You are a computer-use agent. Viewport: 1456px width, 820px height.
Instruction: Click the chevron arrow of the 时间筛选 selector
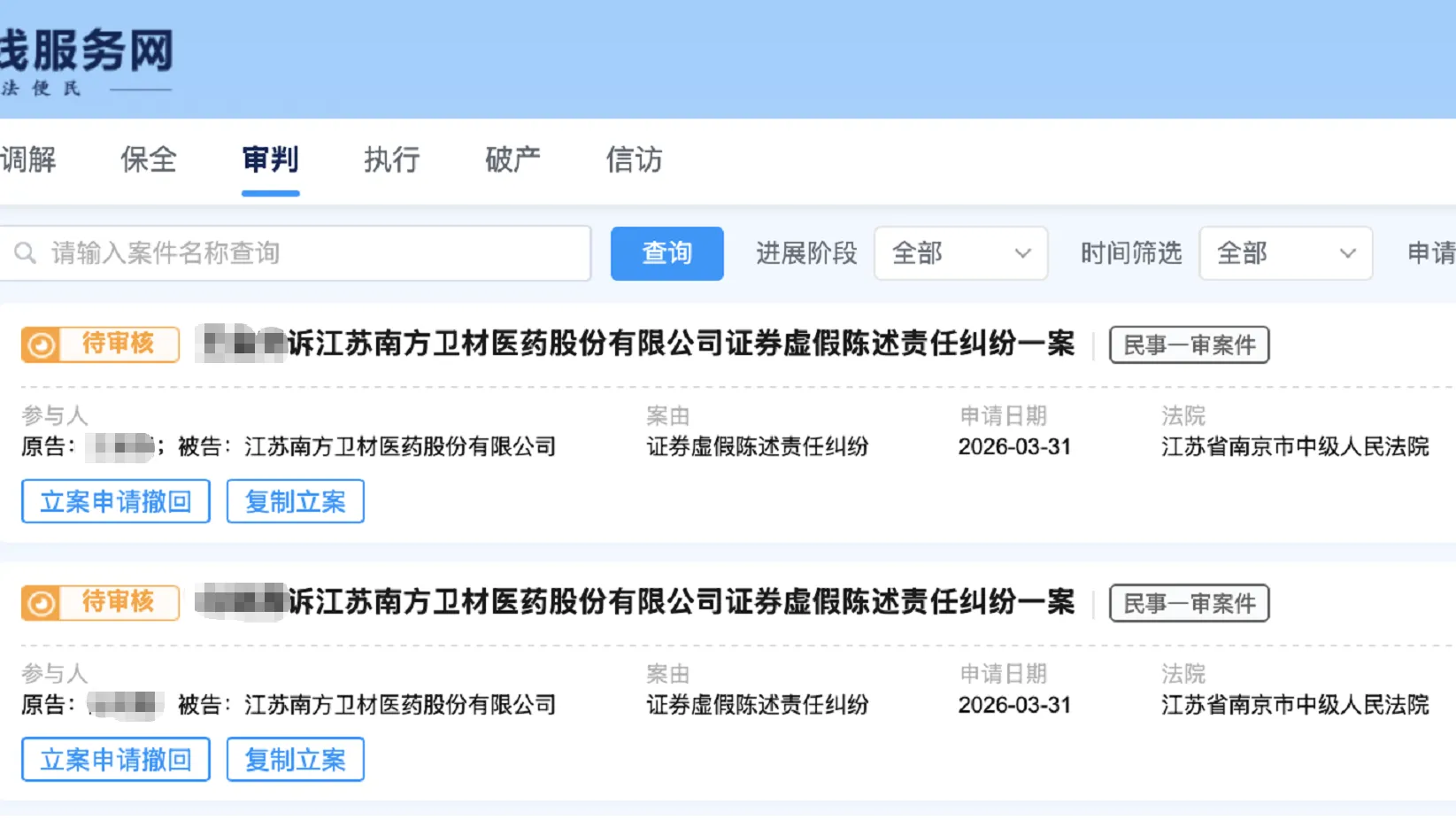click(1348, 253)
